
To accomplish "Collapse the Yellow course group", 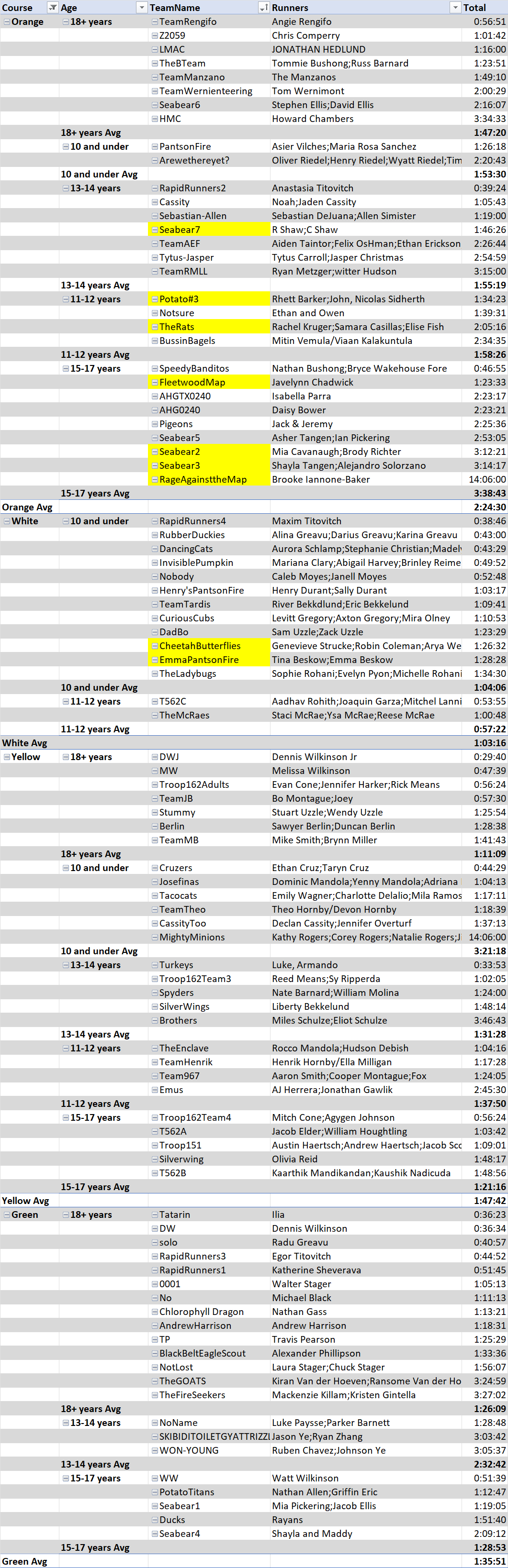I will pyautogui.click(x=7, y=757).
